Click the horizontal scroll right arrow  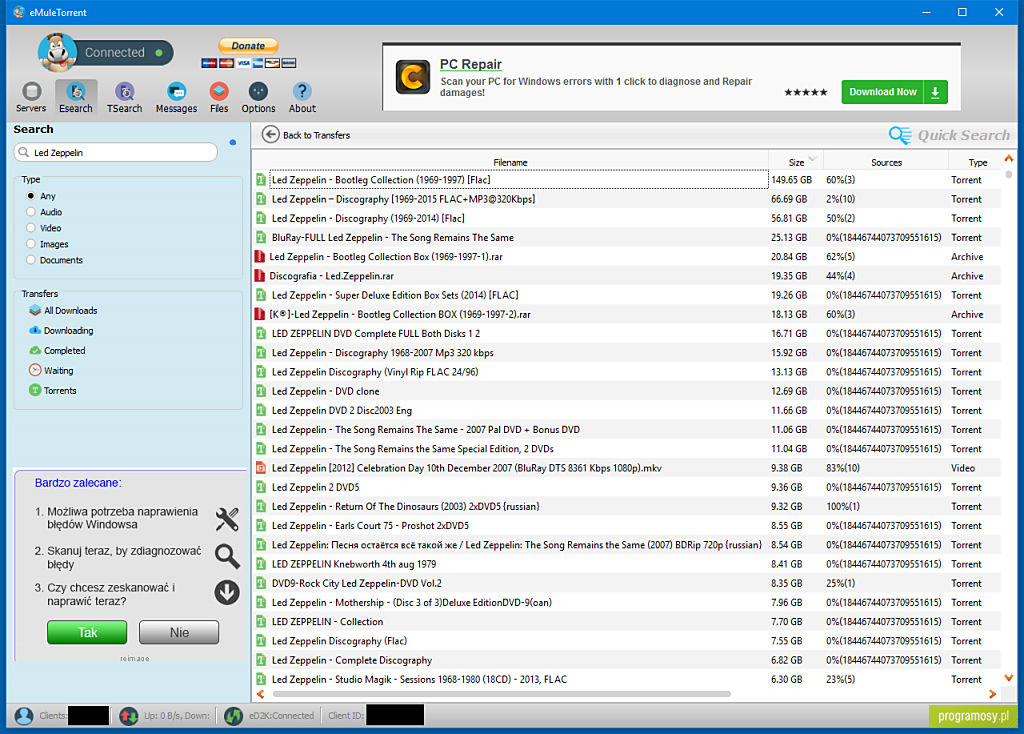click(x=993, y=694)
